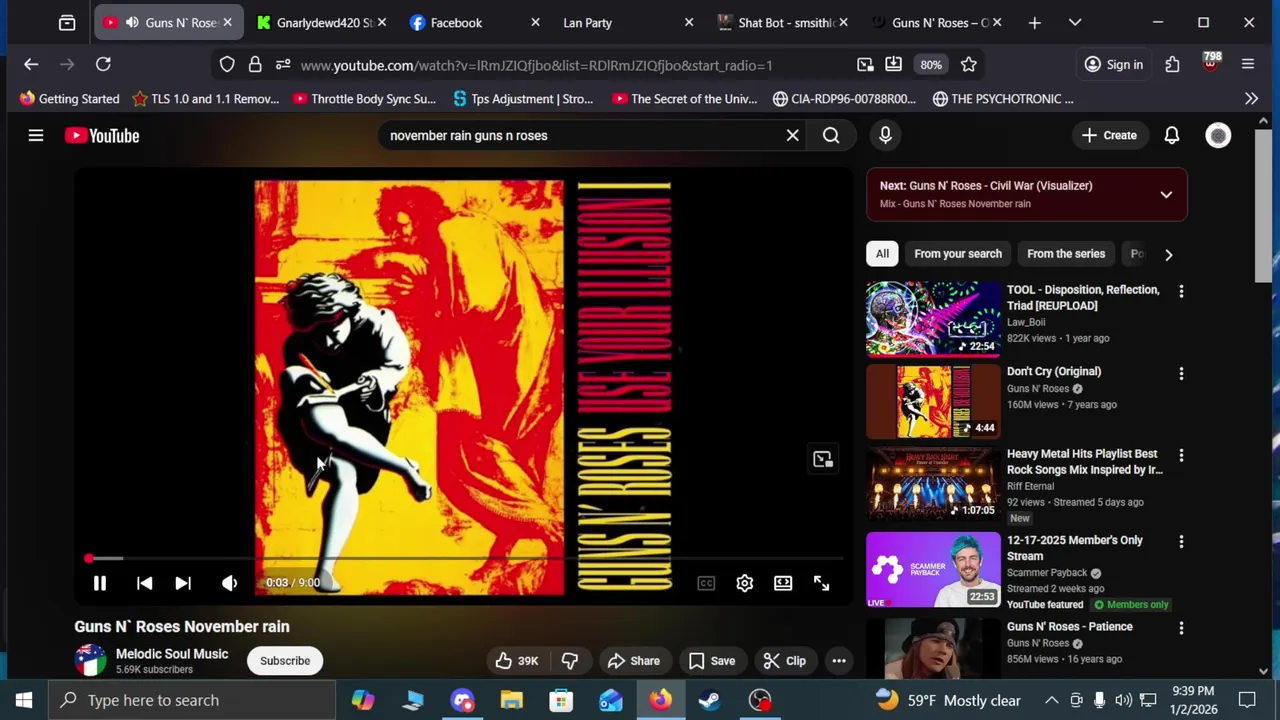Open YouTube notifications bell

click(1172, 135)
